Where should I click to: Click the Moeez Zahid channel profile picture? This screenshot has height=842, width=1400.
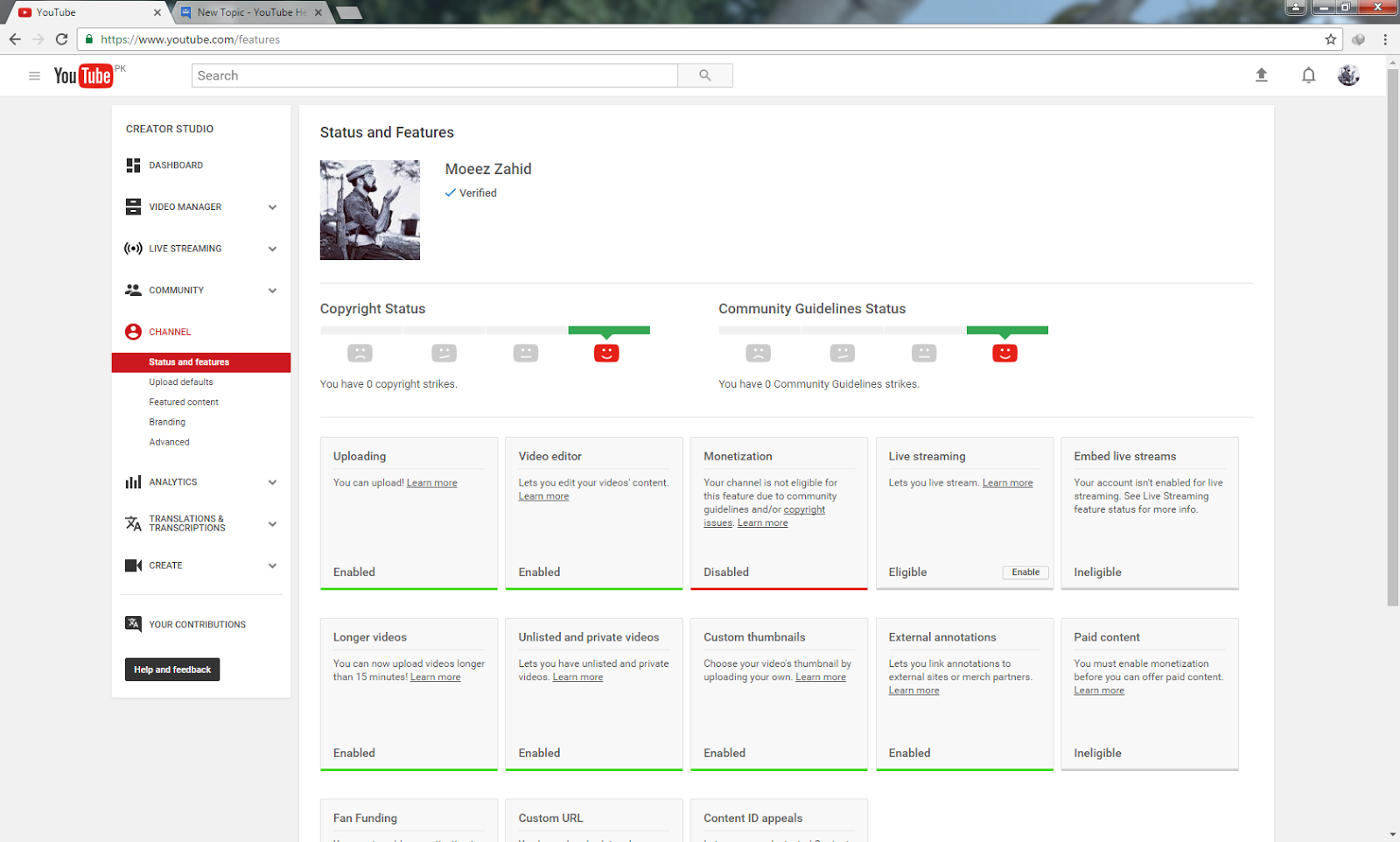(370, 210)
